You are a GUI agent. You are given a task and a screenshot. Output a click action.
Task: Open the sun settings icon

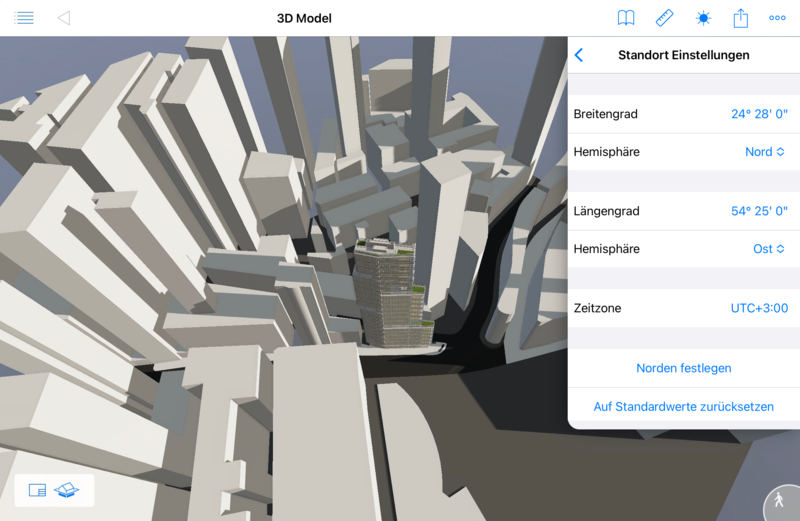(703, 18)
